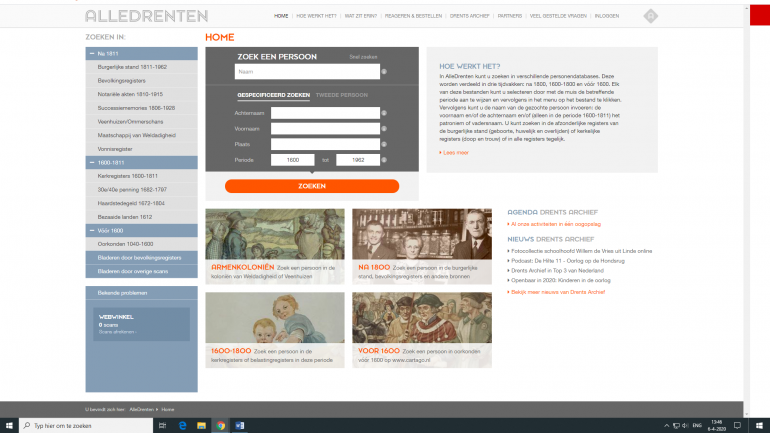Open the ARMENKOLONIËN thumbnail card
770x433 pixels.
click(275, 246)
